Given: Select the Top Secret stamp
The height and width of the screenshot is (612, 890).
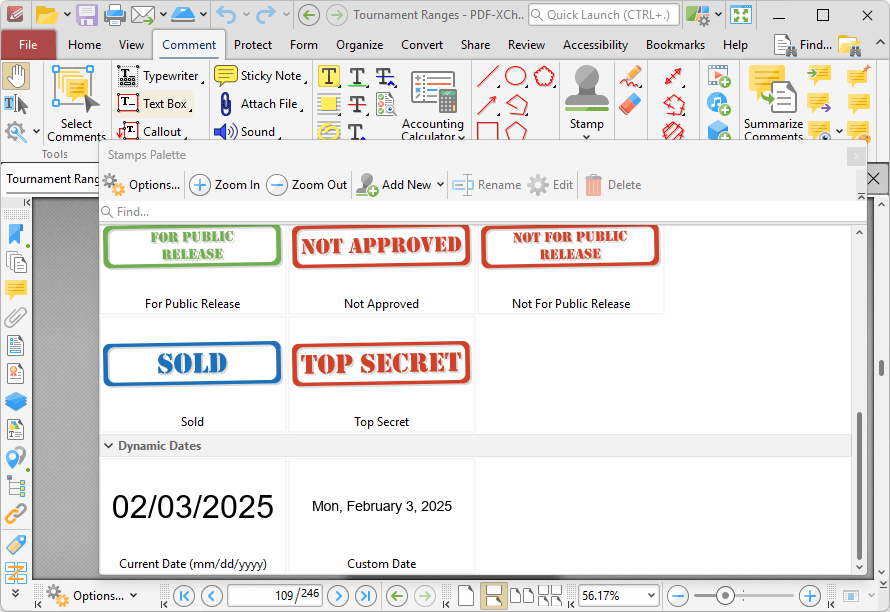Looking at the screenshot, I should point(381,375).
